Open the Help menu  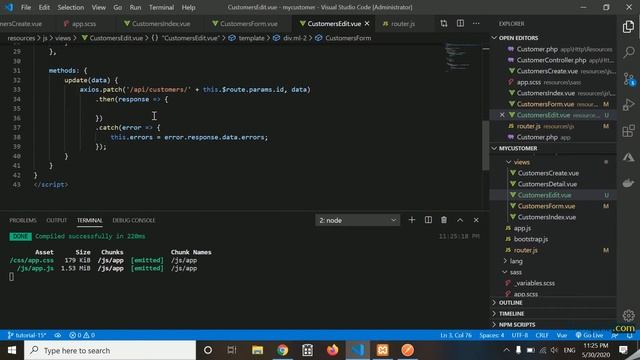click(188, 7)
